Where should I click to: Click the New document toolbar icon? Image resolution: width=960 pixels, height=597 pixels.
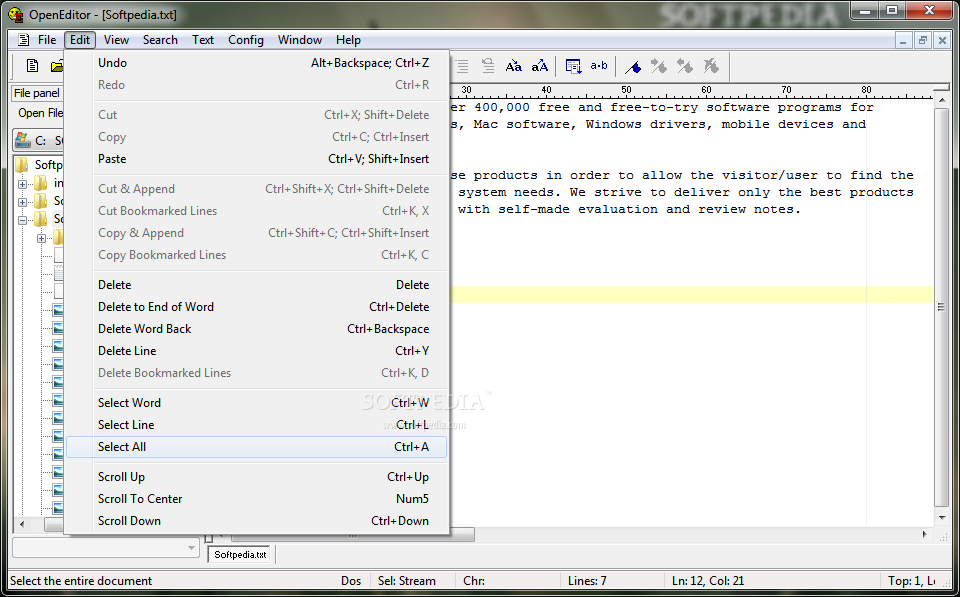click(x=32, y=66)
